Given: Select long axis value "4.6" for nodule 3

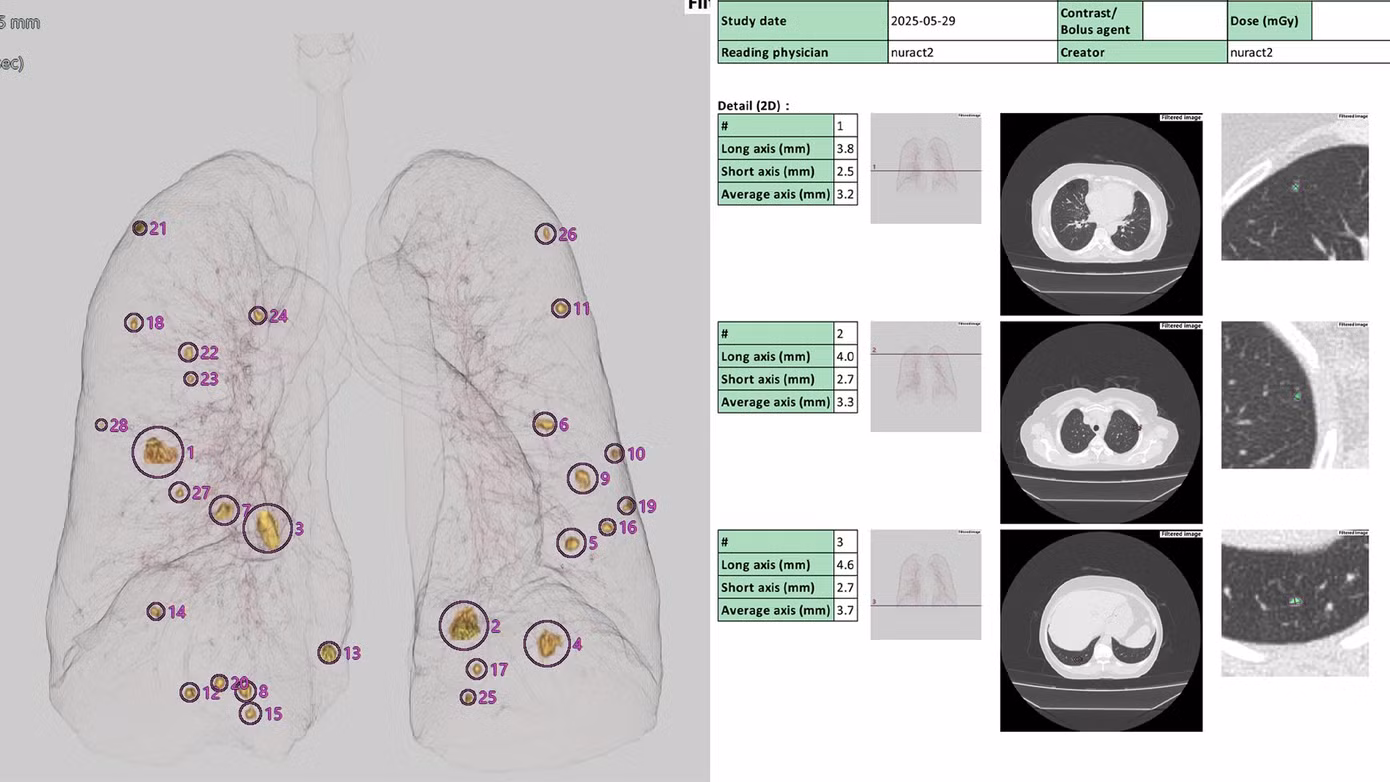Looking at the screenshot, I should [x=845, y=565].
